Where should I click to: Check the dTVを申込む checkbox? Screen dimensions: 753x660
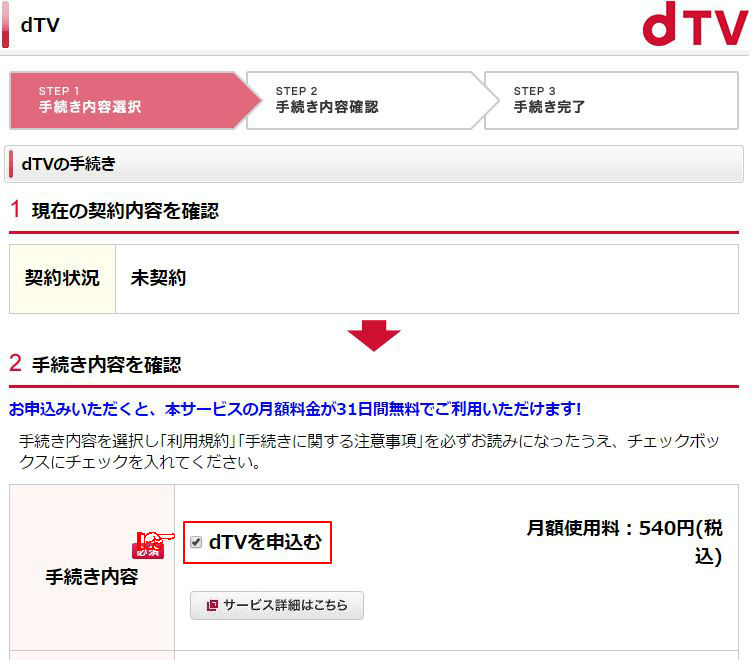[x=195, y=542]
